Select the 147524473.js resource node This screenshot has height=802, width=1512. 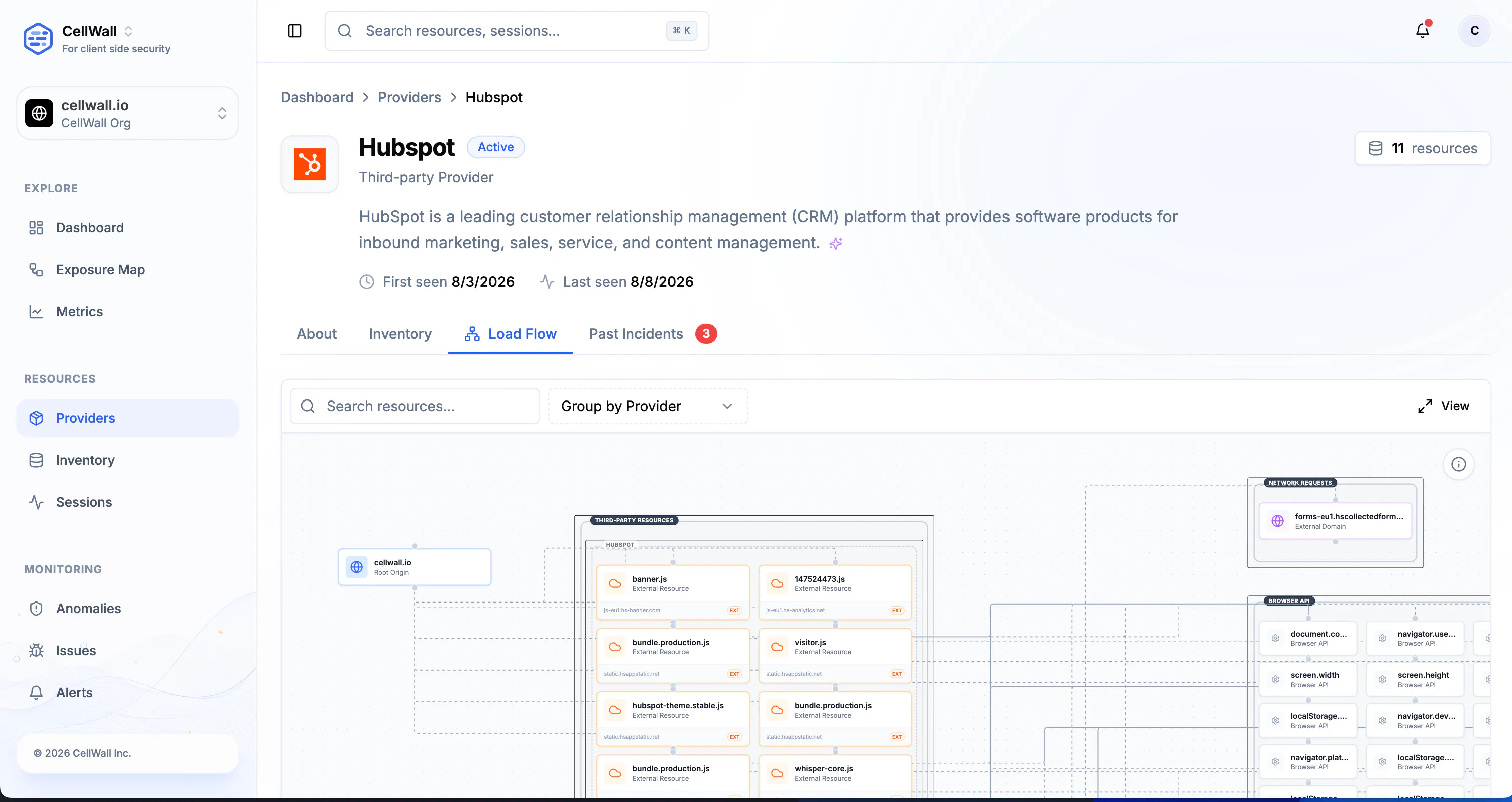click(835, 592)
